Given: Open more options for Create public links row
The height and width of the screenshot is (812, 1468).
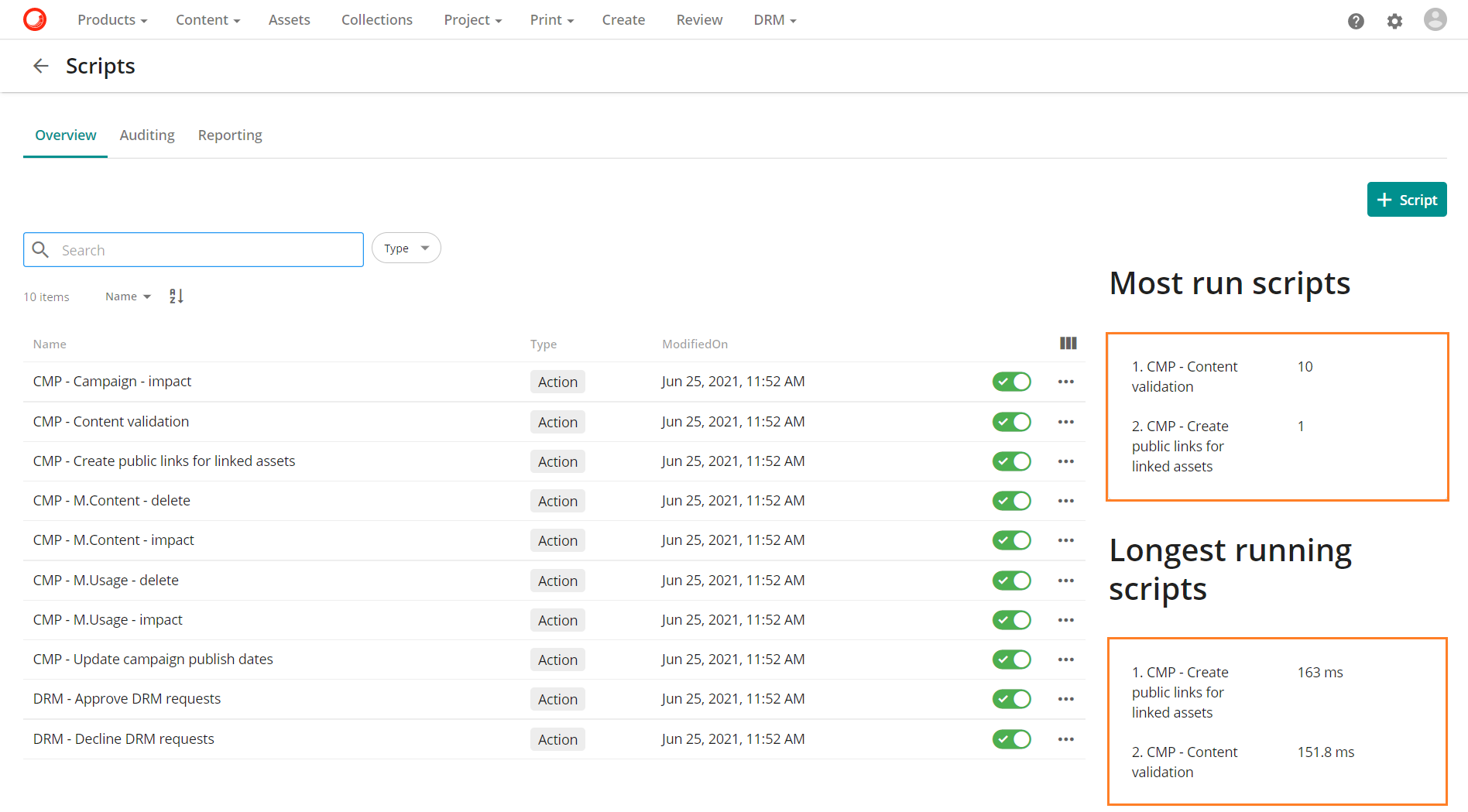Looking at the screenshot, I should (x=1066, y=461).
